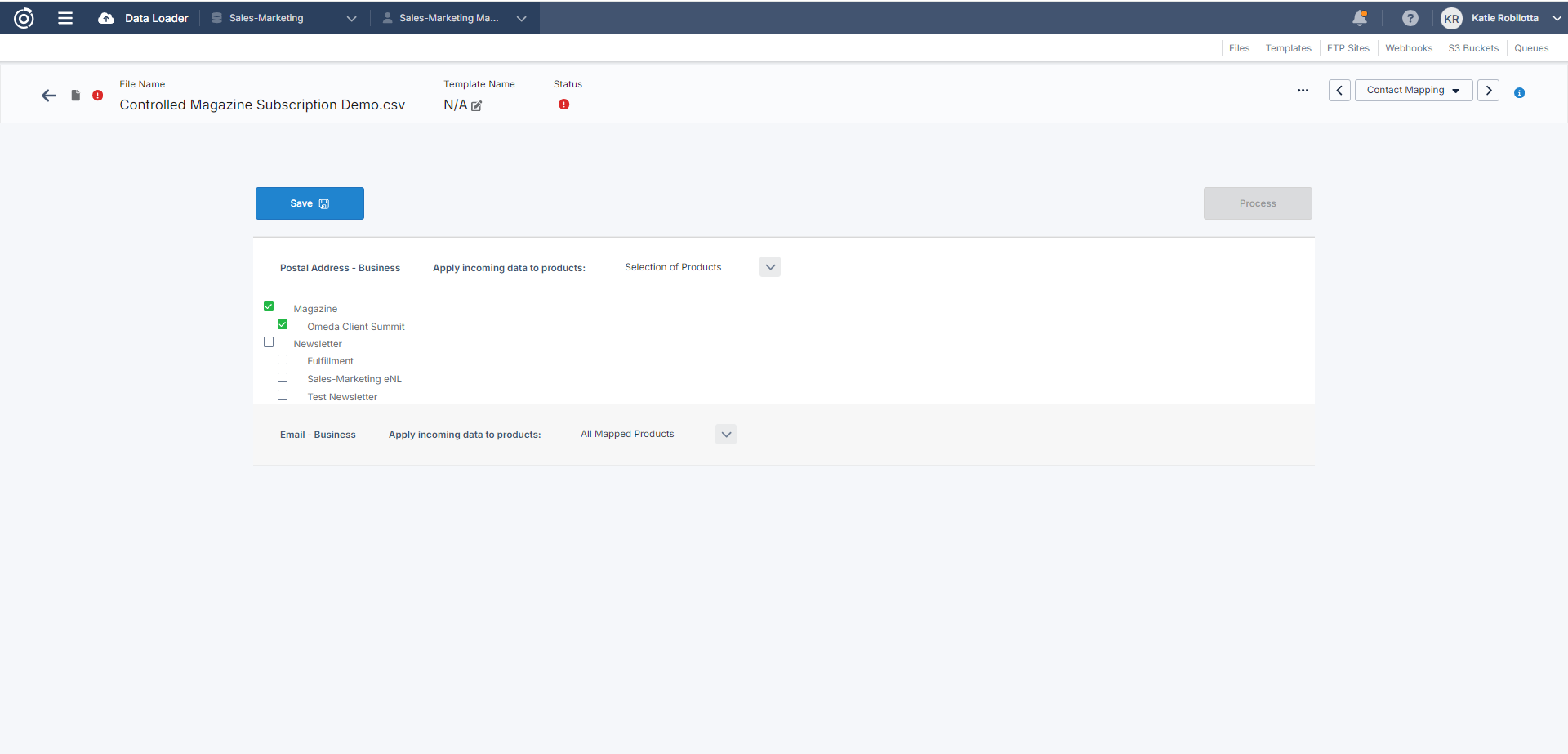
Task: Open the hamburger navigation menu
Action: (x=65, y=18)
